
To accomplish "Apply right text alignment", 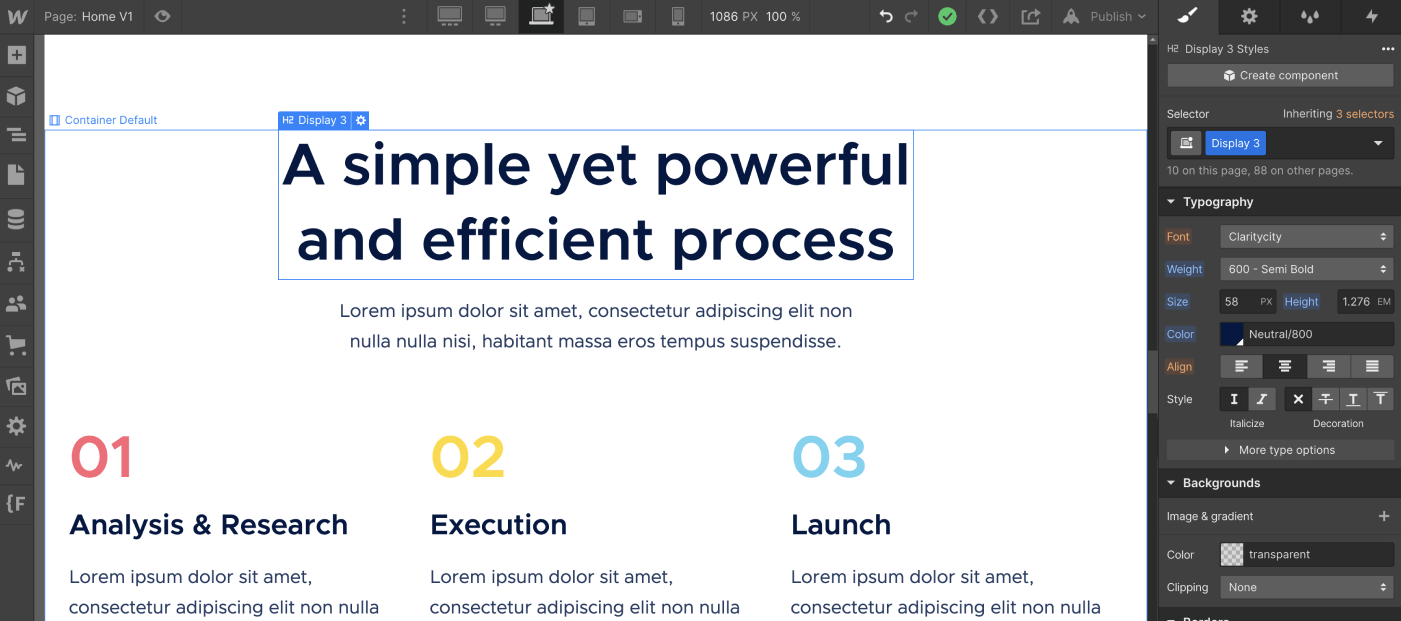I will [x=1328, y=366].
